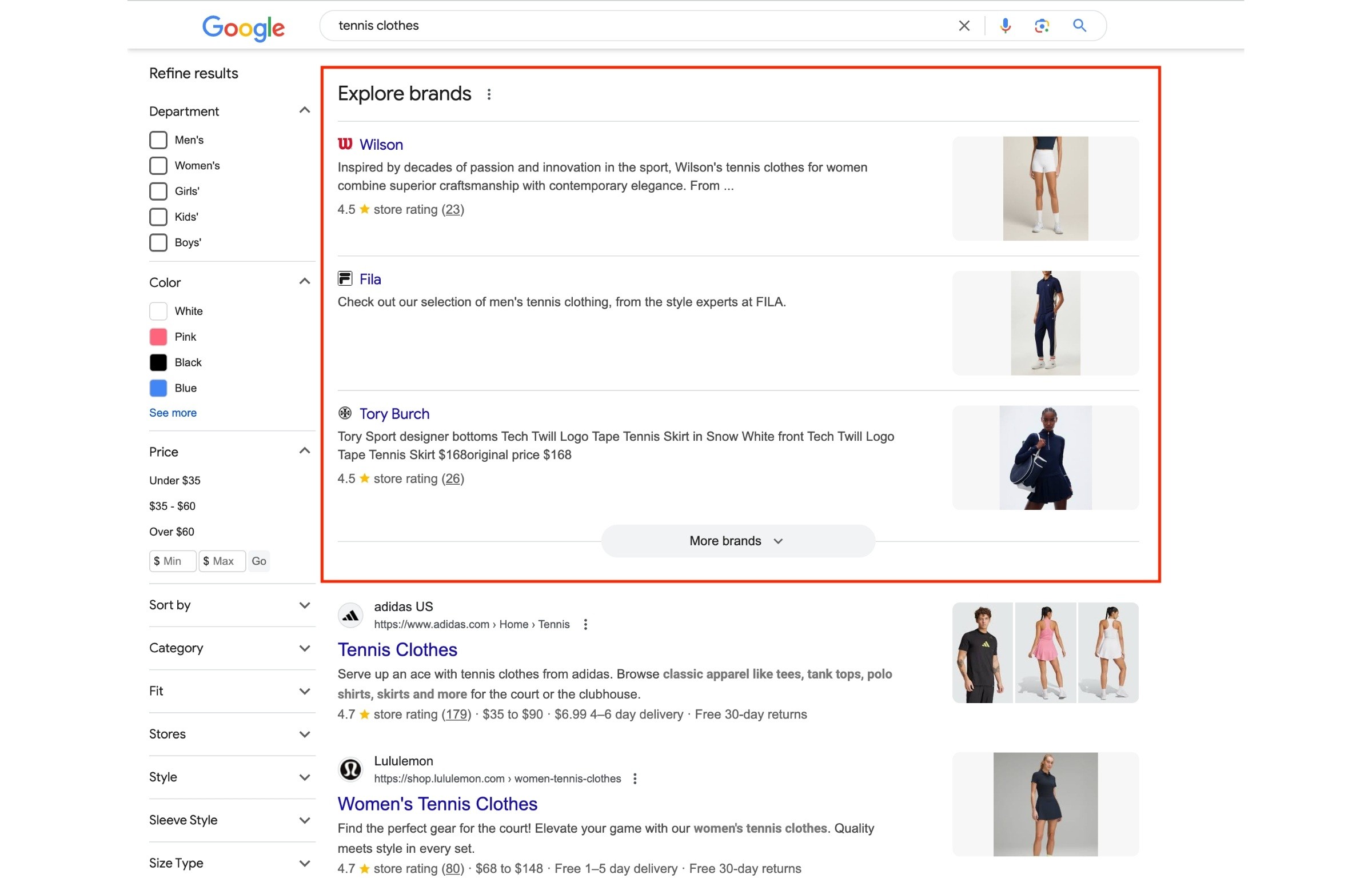Open three-dot options for Lululemon result
This screenshot has width=1372, height=894.
635,779
